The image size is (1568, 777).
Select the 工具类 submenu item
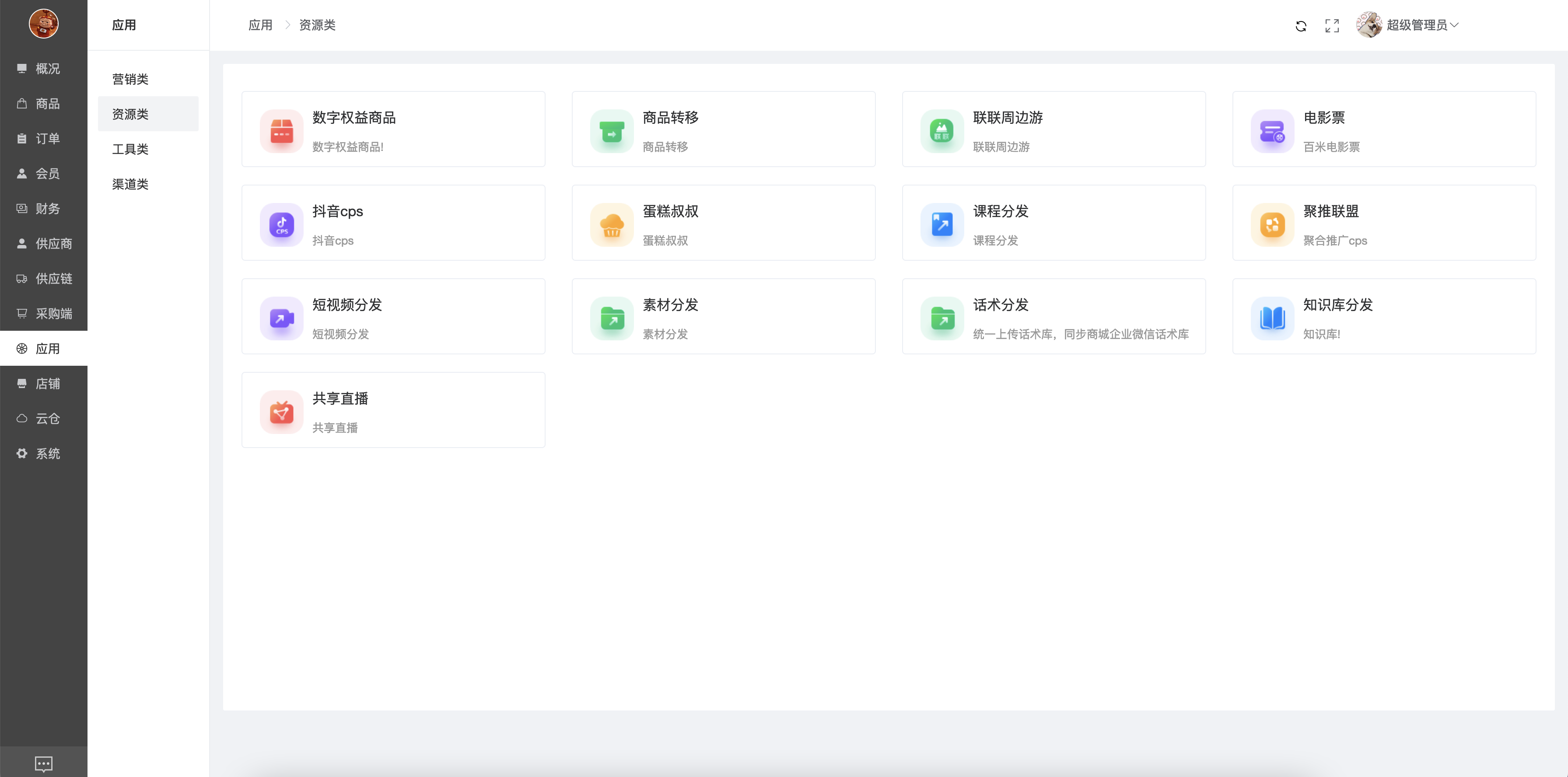(x=130, y=149)
